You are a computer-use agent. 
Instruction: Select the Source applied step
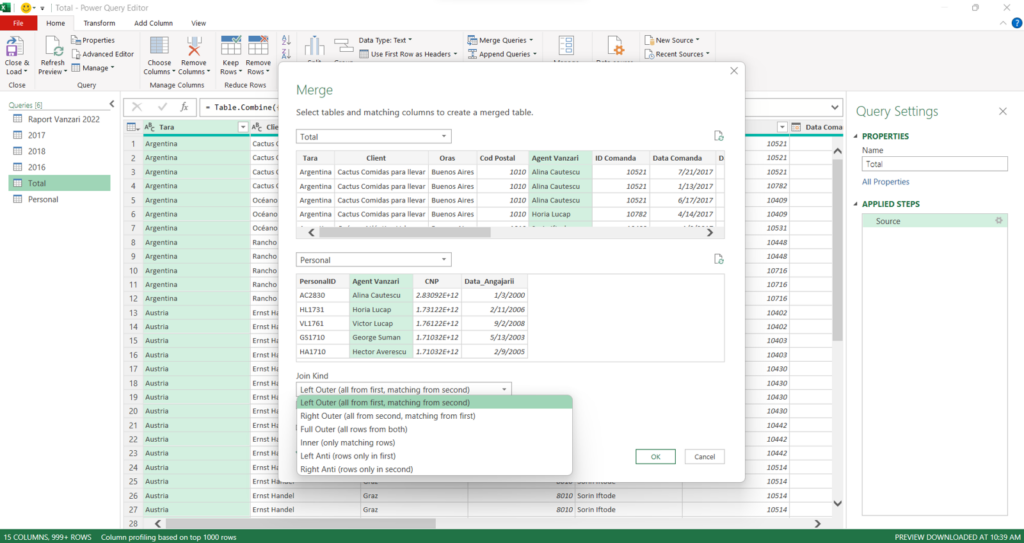(935, 221)
